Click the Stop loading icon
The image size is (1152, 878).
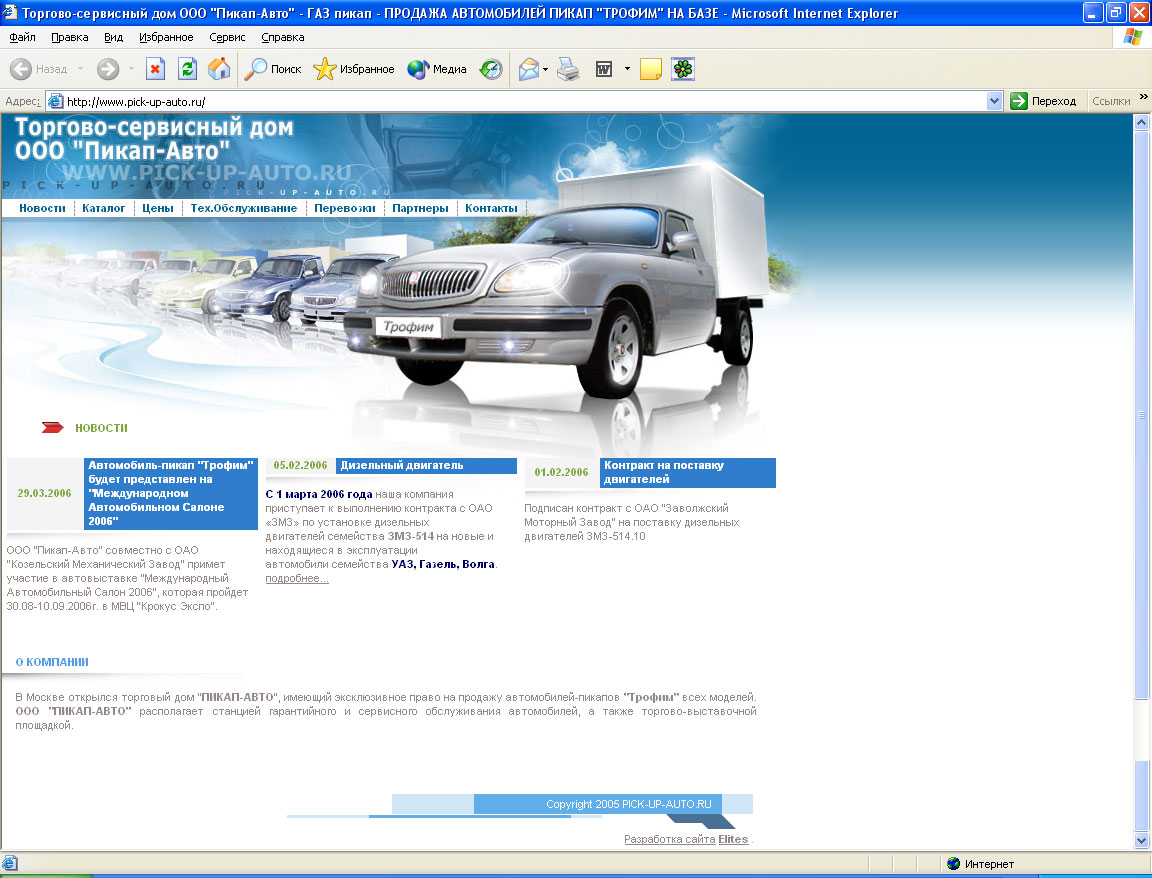(x=155, y=69)
